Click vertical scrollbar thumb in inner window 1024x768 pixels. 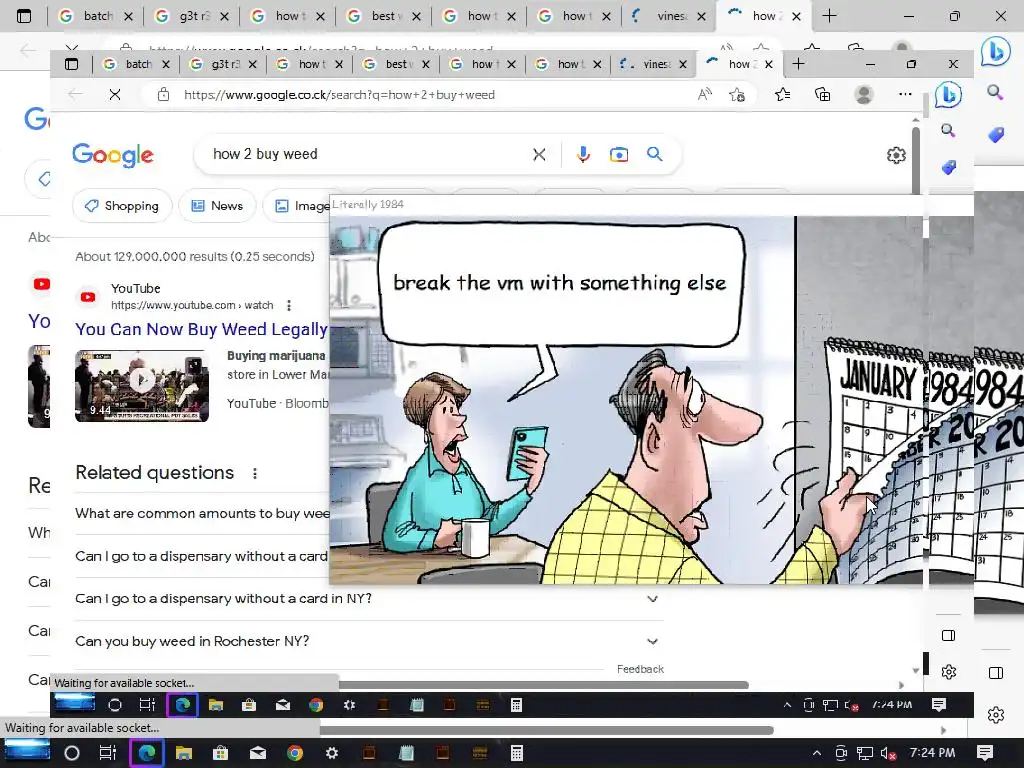(x=916, y=160)
